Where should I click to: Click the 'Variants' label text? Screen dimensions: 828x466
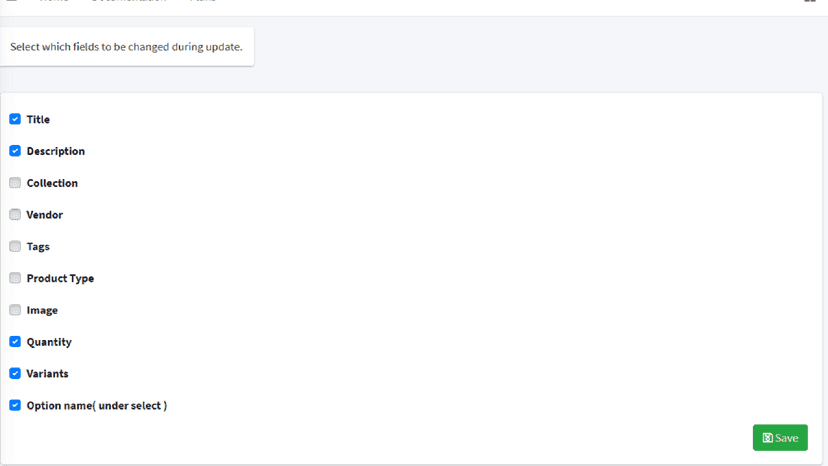[x=48, y=374]
